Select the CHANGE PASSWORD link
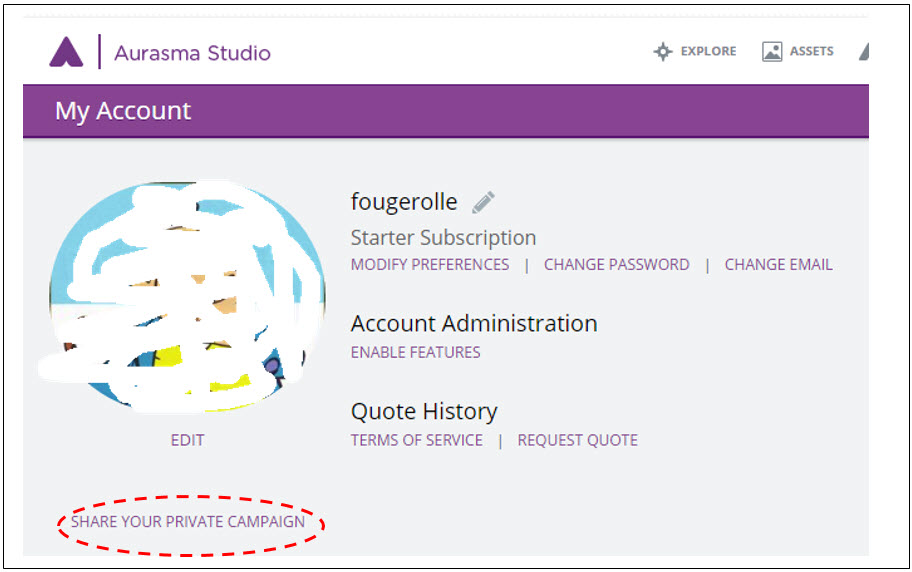The image size is (912, 572). (616, 265)
